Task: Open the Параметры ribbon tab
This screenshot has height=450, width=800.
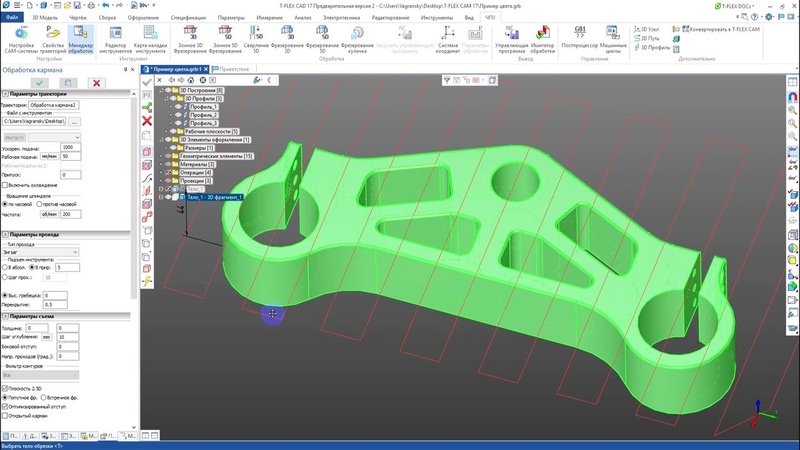Action: coord(231,18)
